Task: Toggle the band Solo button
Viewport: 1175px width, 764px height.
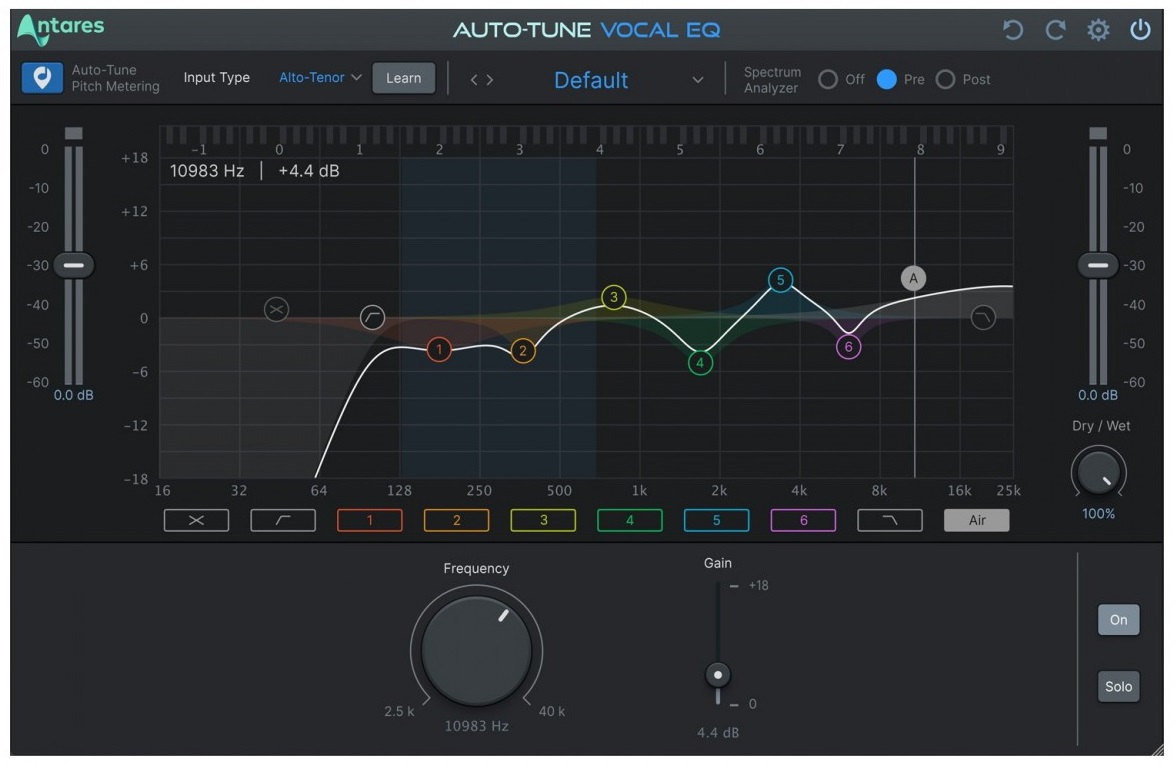Action: (1118, 686)
